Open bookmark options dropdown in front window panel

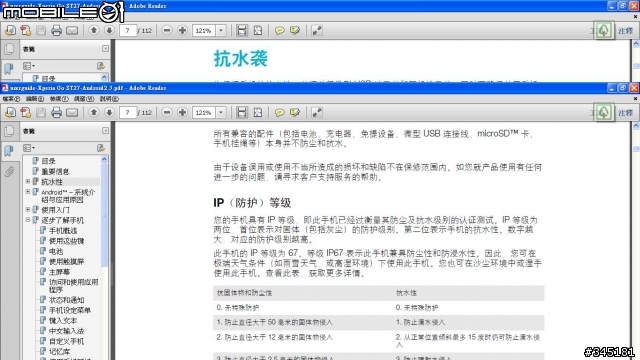tap(29, 148)
